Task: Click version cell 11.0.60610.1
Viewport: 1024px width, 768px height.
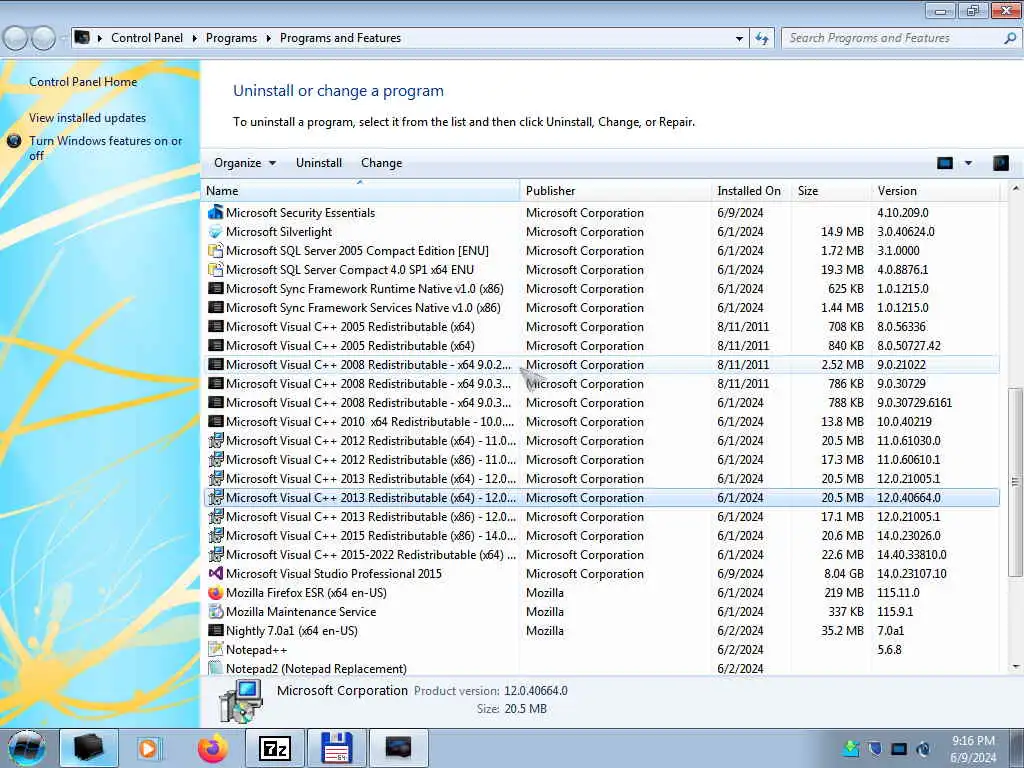Action: point(908,460)
